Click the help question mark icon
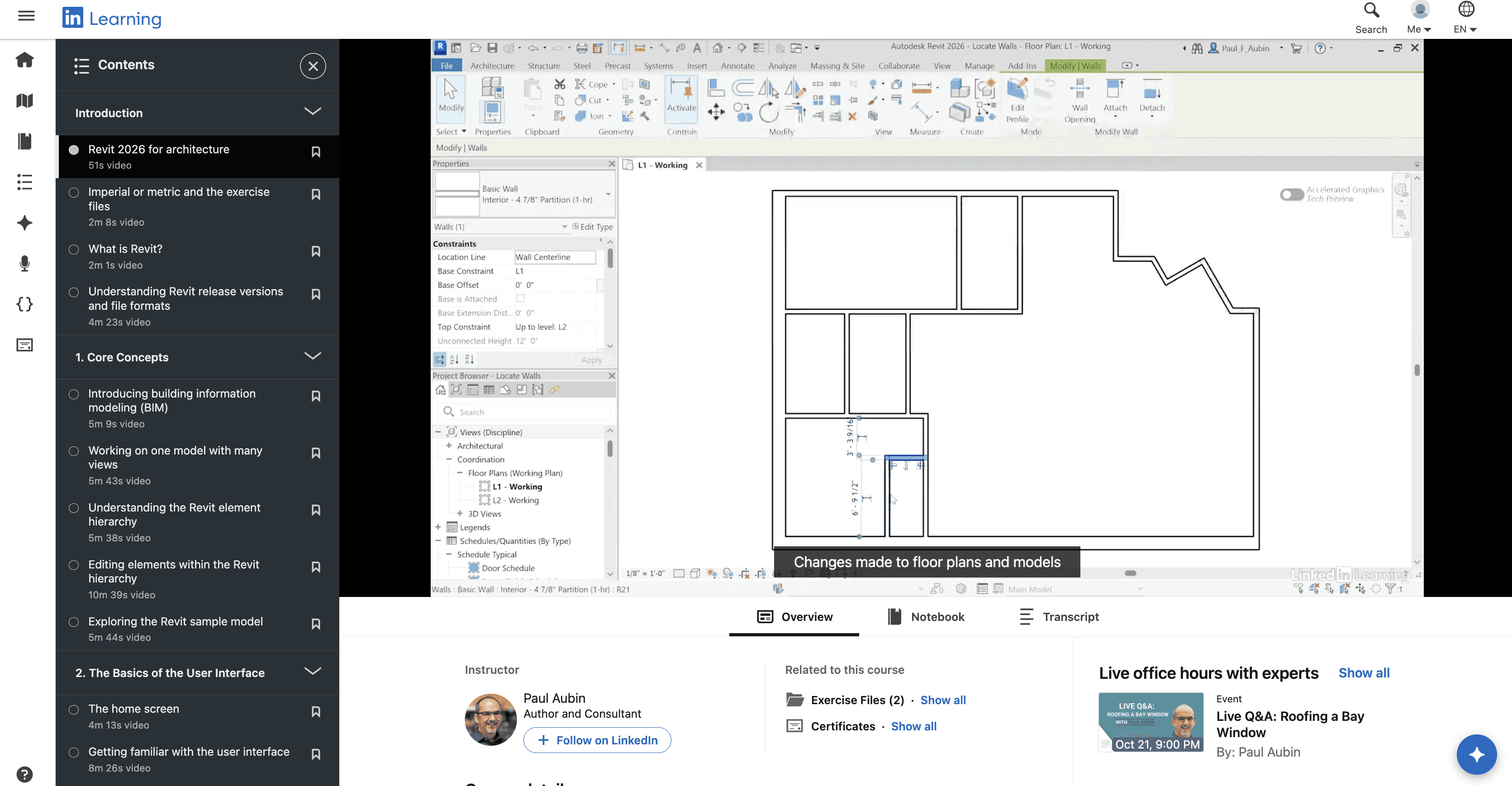 click(24, 774)
